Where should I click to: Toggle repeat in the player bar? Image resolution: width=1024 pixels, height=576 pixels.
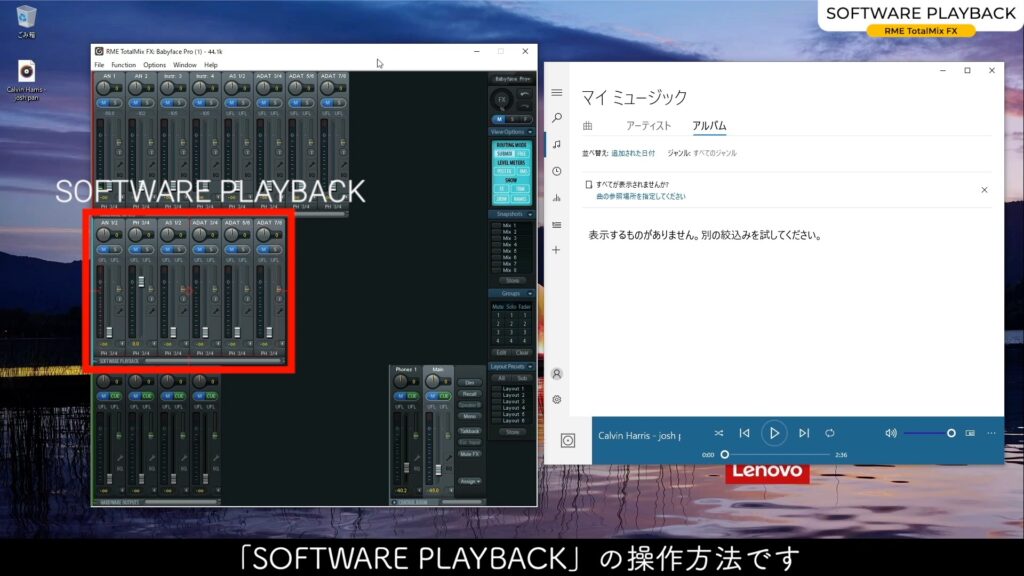[829, 433]
